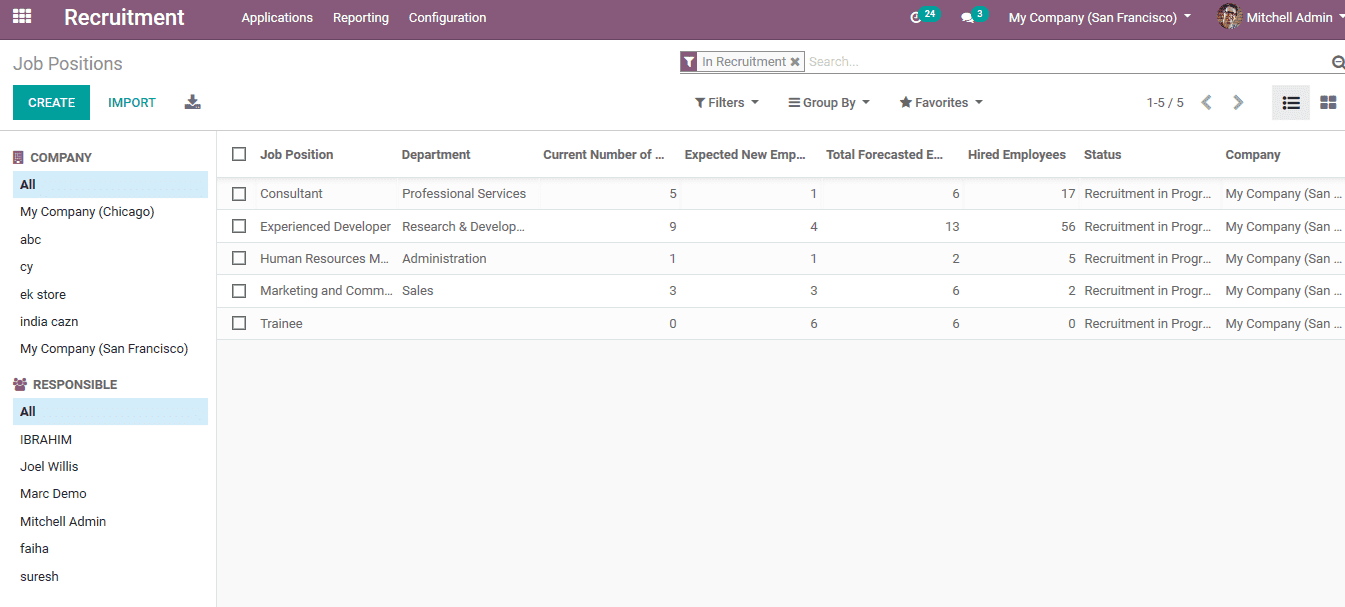Sort by Status column header
This screenshot has width=1345, height=607.
point(1103,155)
